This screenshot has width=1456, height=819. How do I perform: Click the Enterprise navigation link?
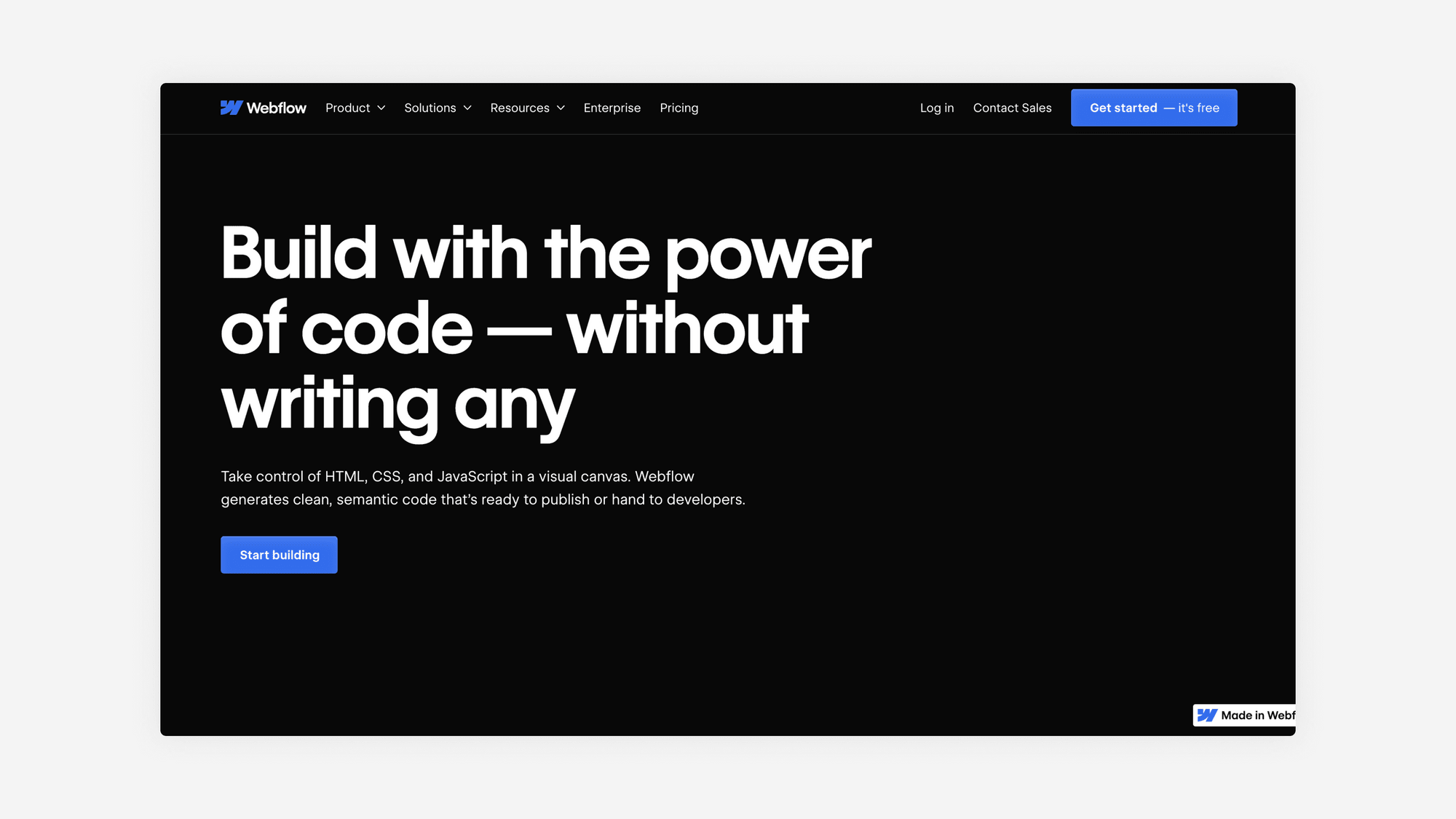point(612,107)
